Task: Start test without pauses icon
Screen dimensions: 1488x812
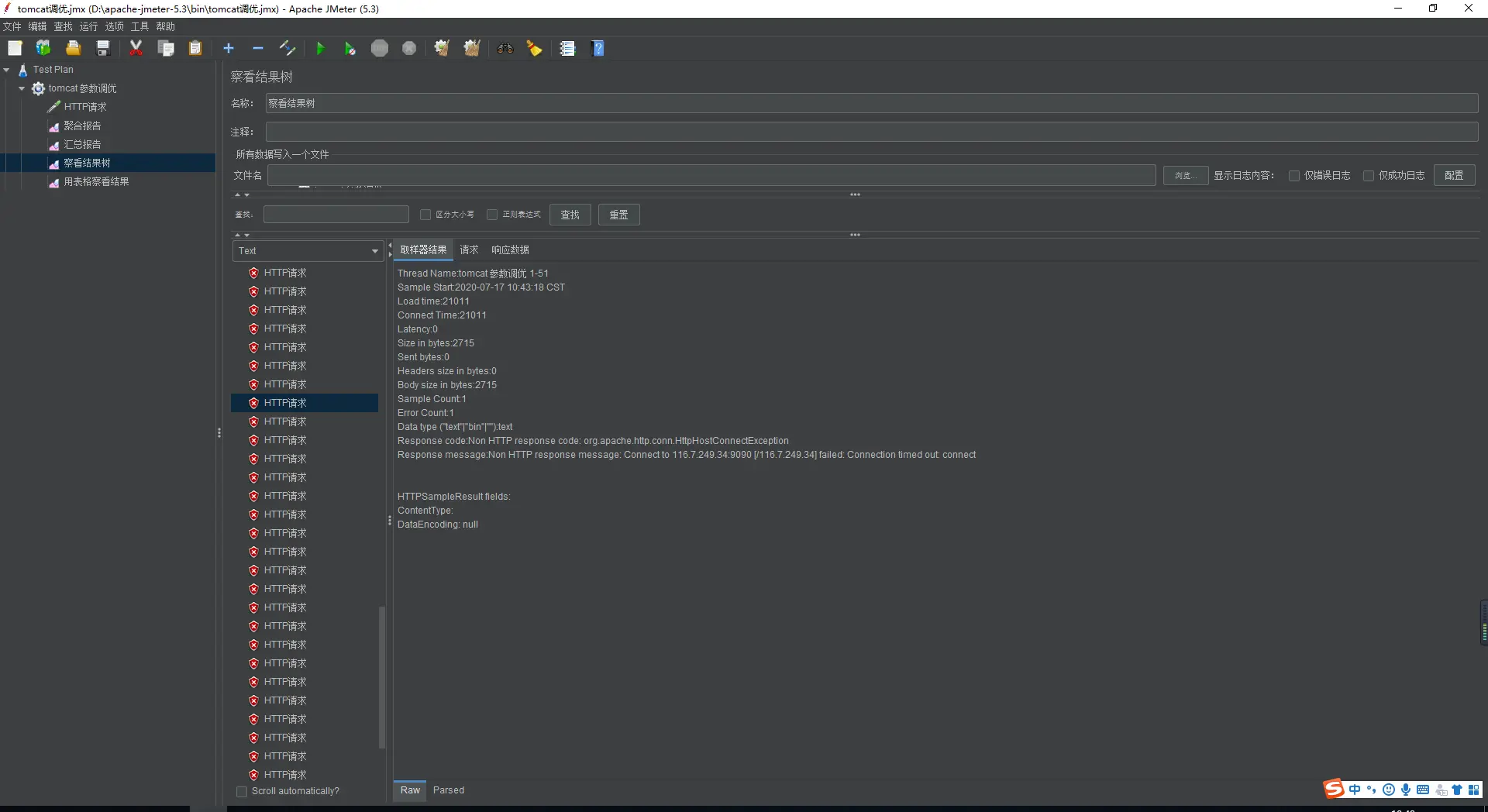Action: coord(350,48)
